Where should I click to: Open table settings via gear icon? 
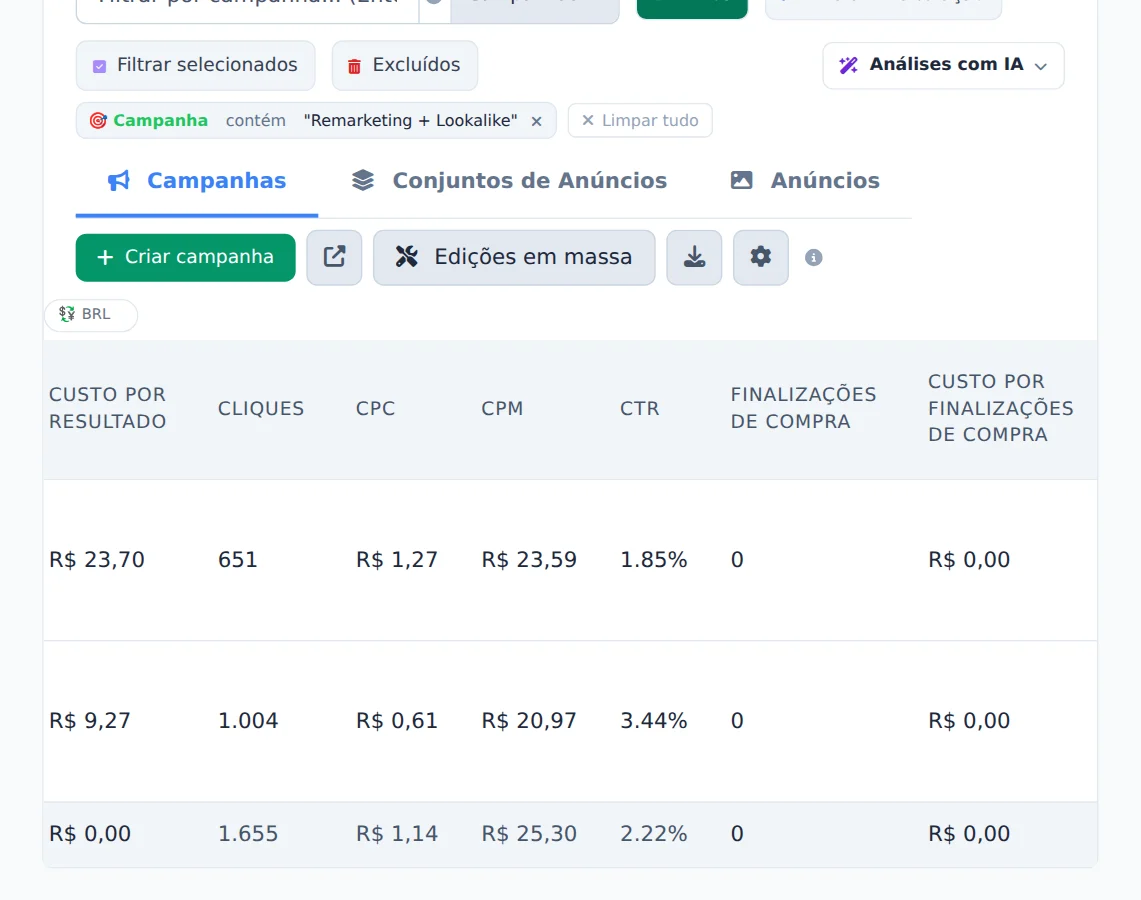point(760,258)
